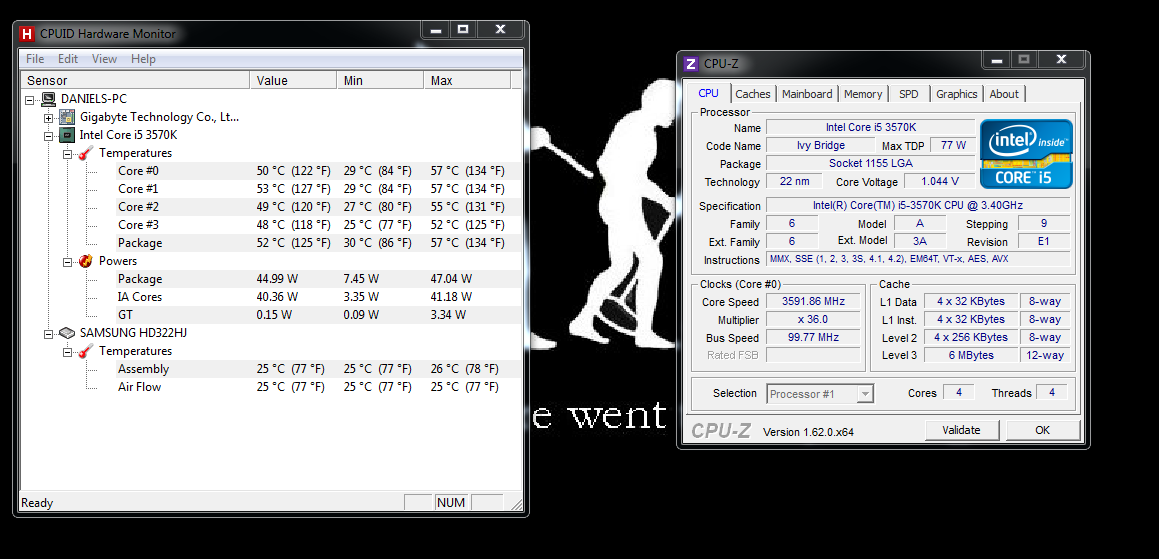1159x559 pixels.
Task: Click the CPU-Z purple Z title icon
Action: (x=691, y=64)
